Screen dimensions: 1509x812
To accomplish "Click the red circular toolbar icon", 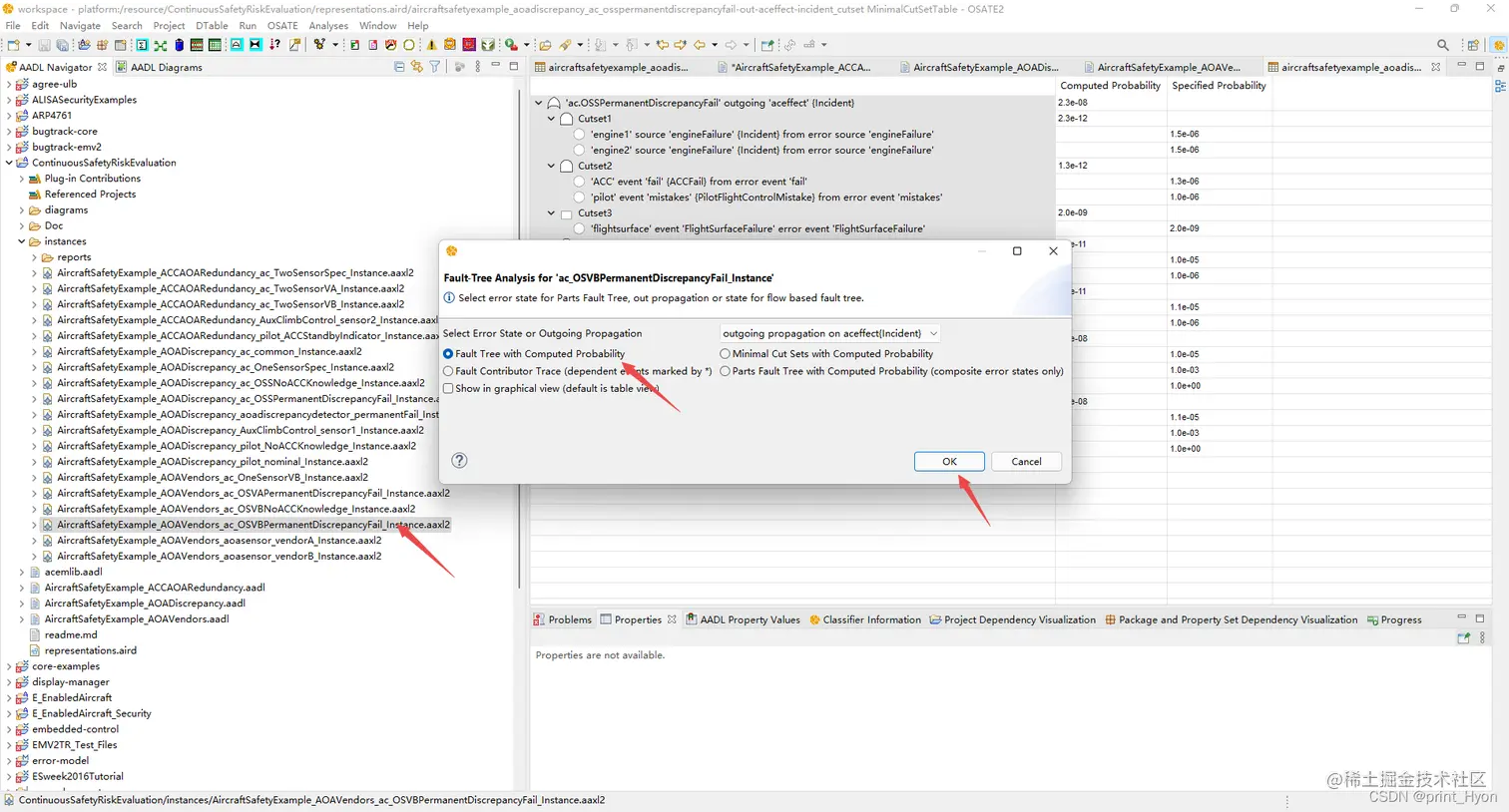I will pos(390,45).
